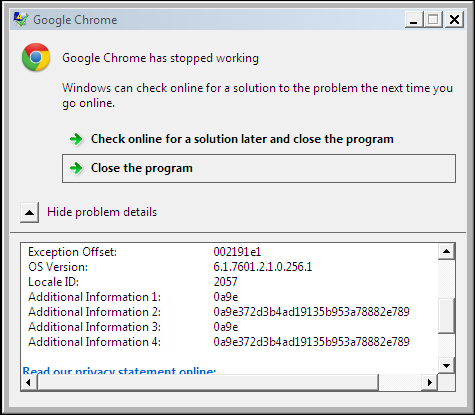The width and height of the screenshot is (475, 415).
Task: Click the Google Chrome logo icon
Action: 36,57
